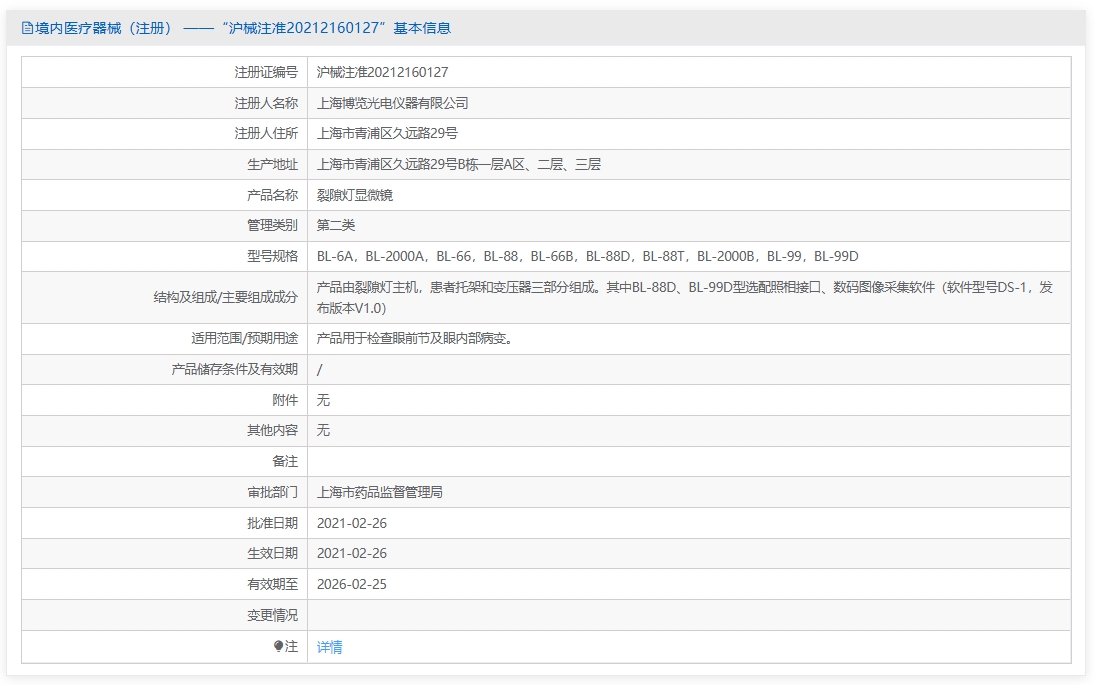
Task: Click the 批准日期 label
Action: tap(272, 523)
